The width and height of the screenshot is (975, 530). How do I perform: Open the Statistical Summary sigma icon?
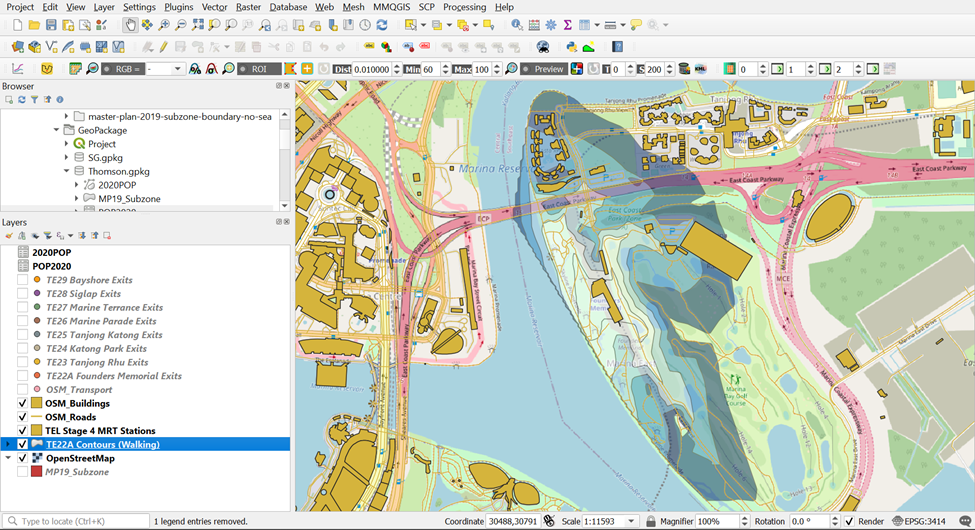pos(567,25)
